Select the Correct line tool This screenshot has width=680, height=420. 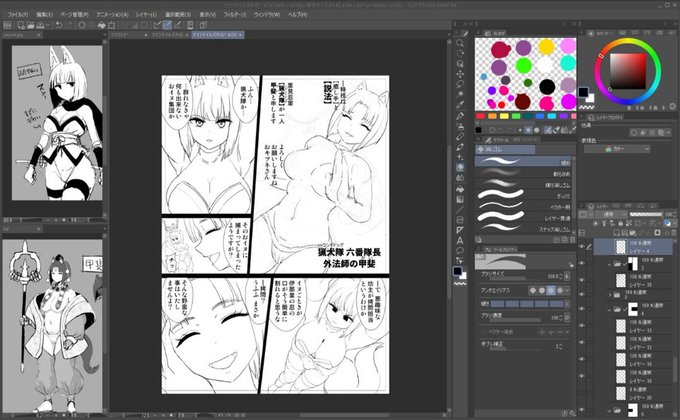pos(460,261)
